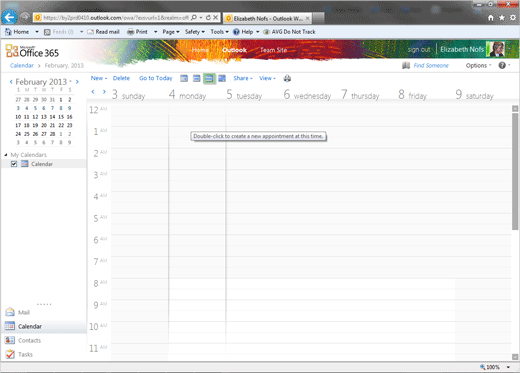Go to next week arrow
Image resolution: width=520 pixels, height=373 pixels.
[x=104, y=92]
